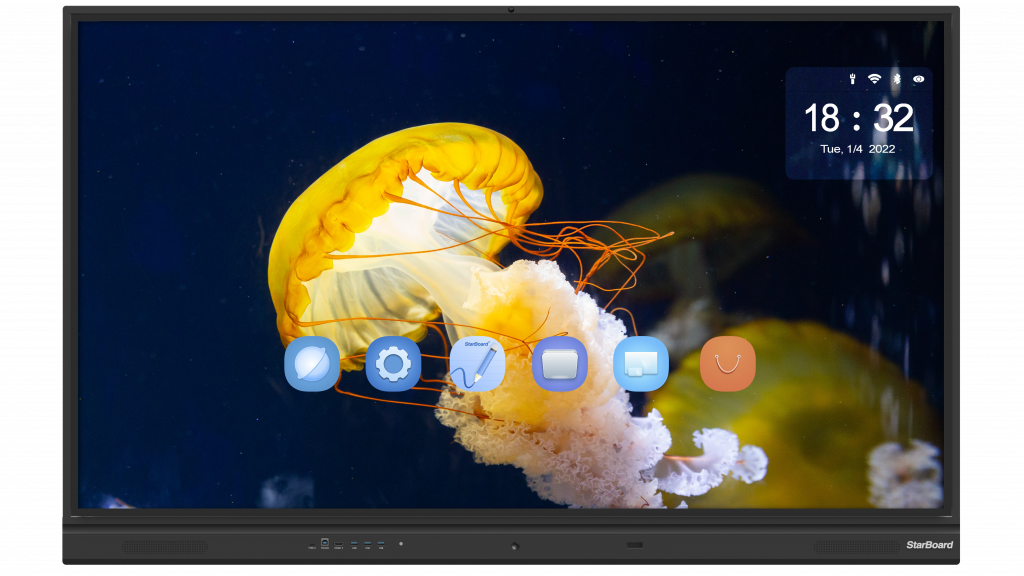This screenshot has height=576, width=1024.
Task: Click the camera at top of the display
Action: click(x=511, y=10)
